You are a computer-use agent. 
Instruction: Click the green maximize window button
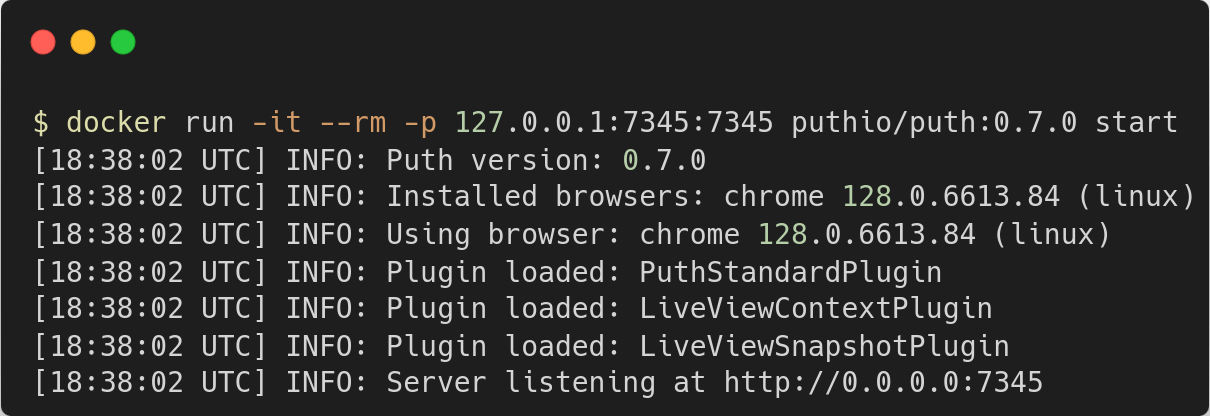pyautogui.click(x=123, y=42)
